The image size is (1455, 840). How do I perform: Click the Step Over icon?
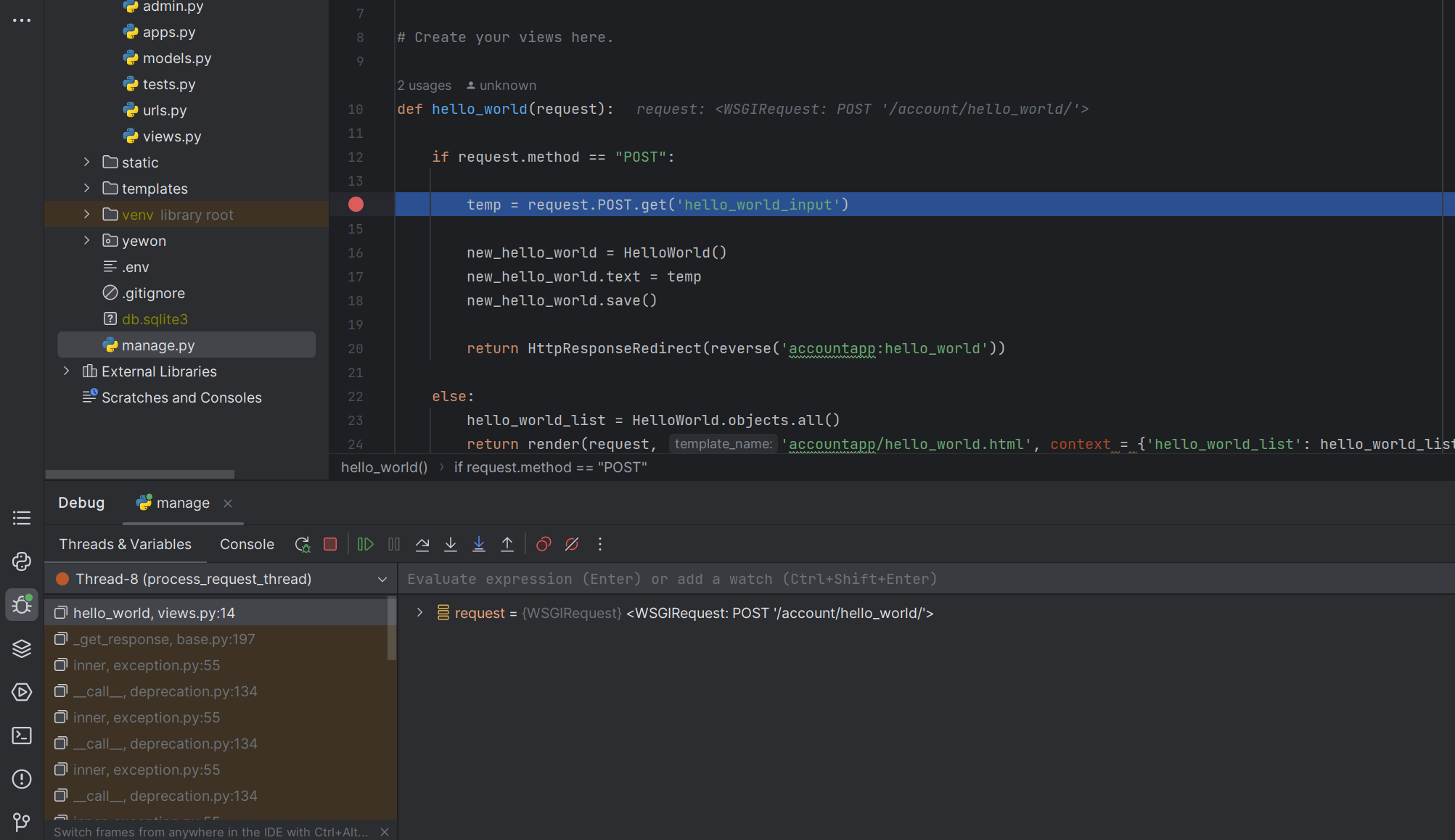[422, 544]
